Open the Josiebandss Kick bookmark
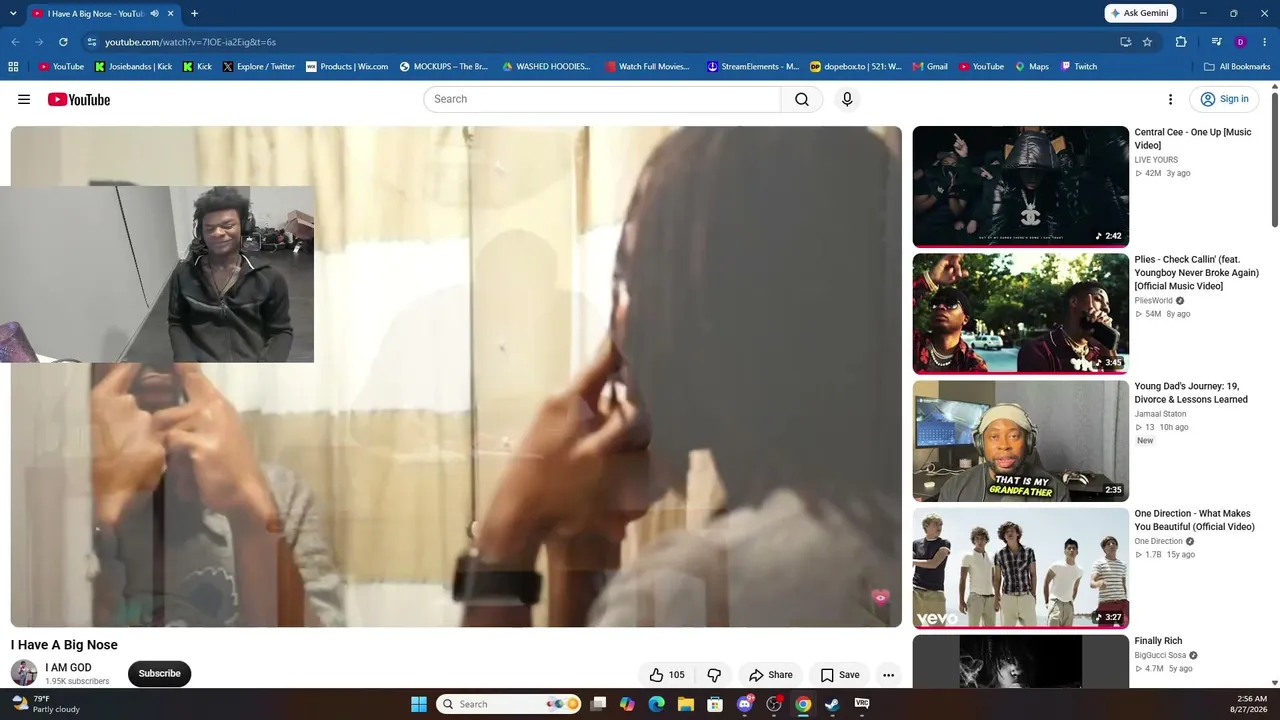The height and width of the screenshot is (720, 1280). 133,67
